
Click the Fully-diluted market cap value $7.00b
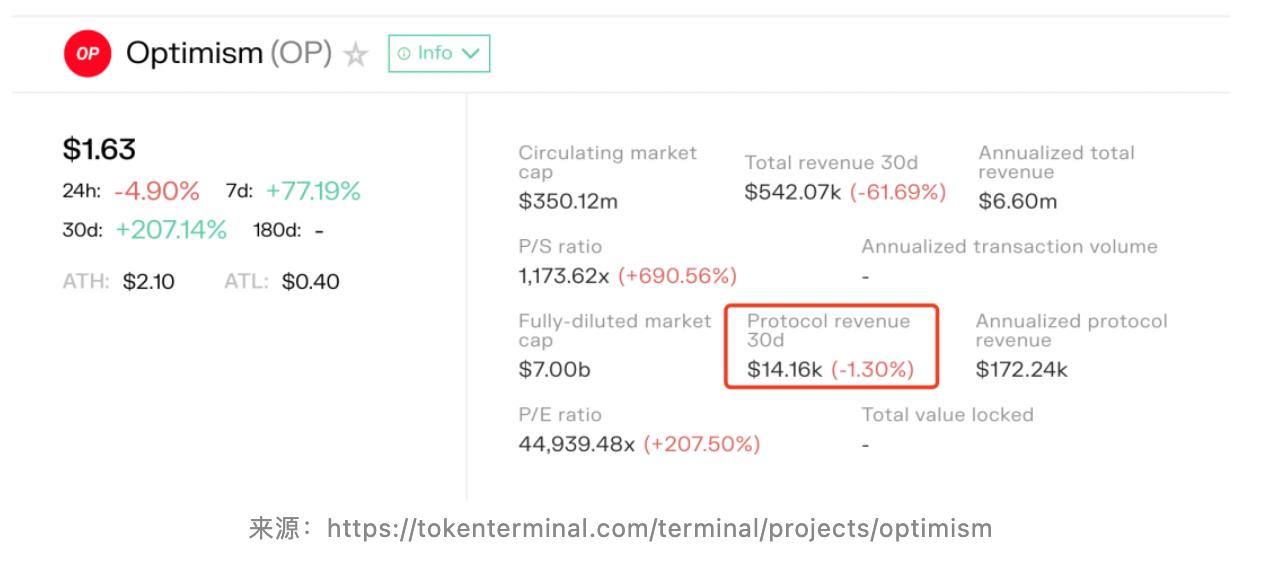click(x=554, y=369)
